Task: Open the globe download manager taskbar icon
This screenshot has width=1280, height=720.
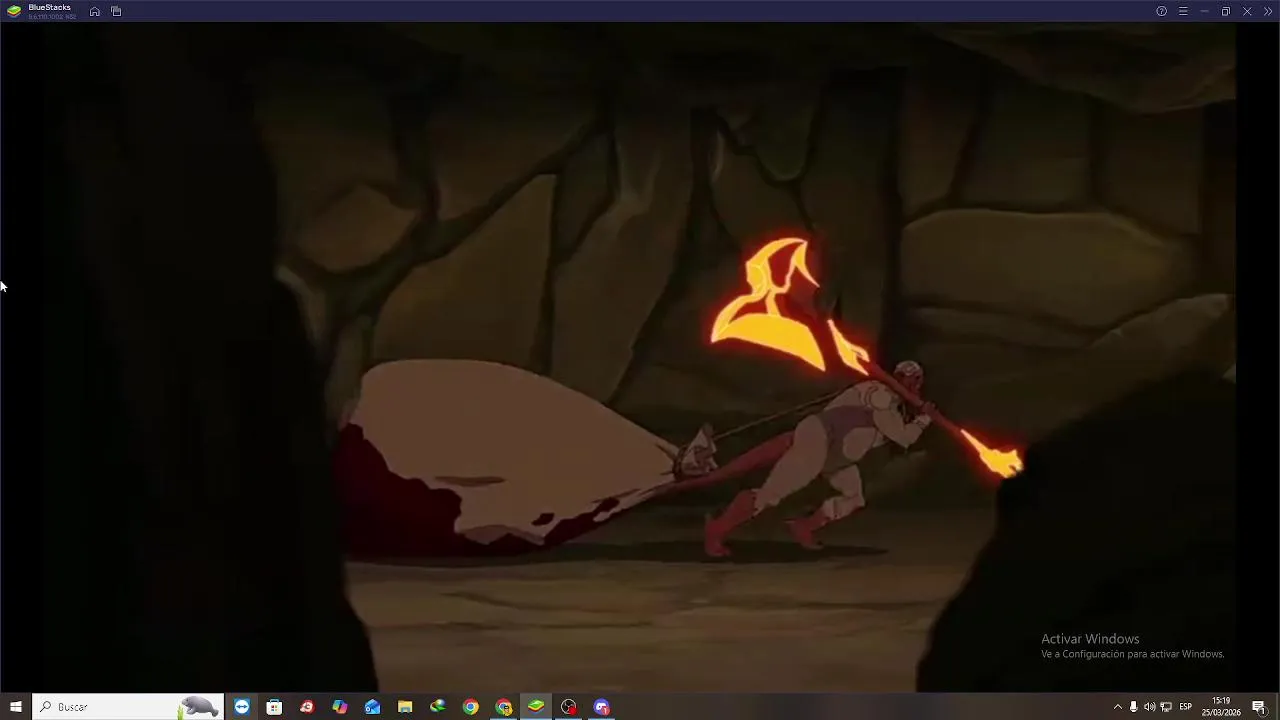Action: pyautogui.click(x=438, y=707)
